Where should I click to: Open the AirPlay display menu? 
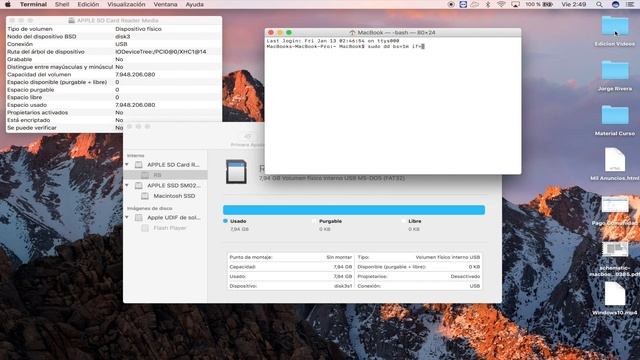click(x=515, y=4)
